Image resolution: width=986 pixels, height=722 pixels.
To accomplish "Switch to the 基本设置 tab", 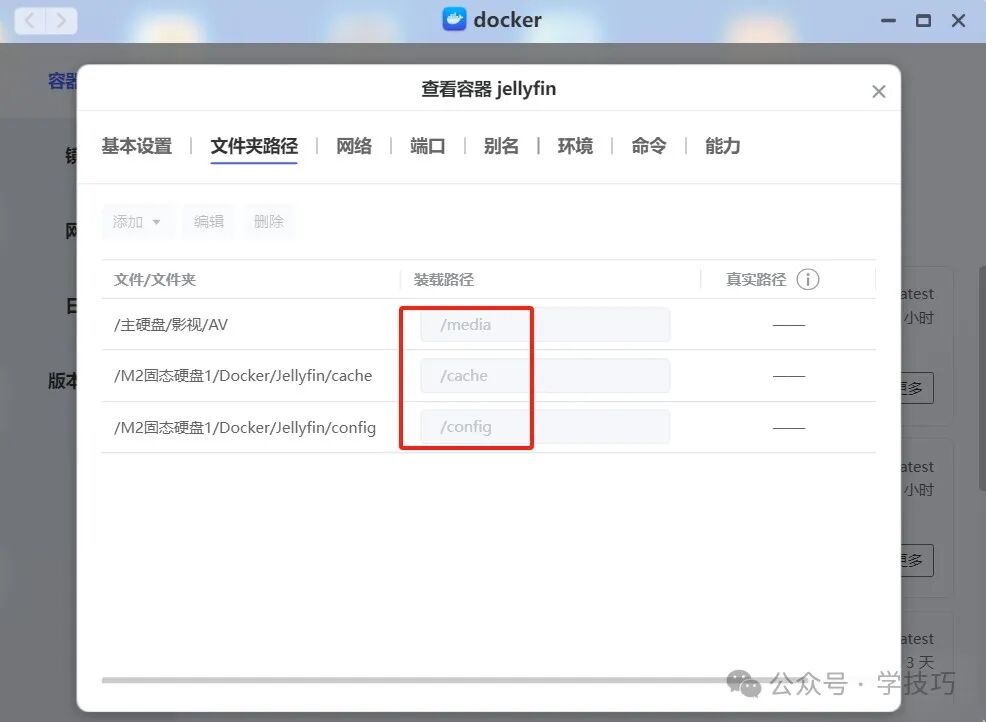I will pos(135,146).
